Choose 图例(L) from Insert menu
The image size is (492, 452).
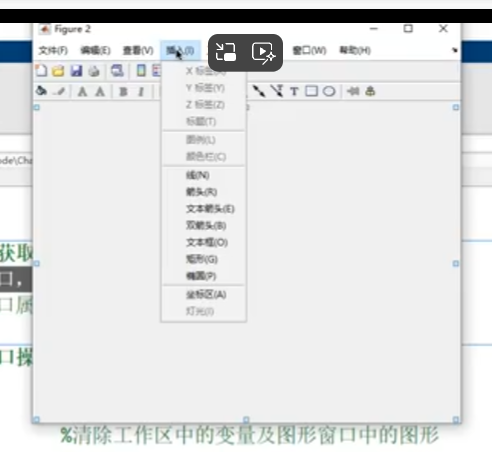[204, 140]
